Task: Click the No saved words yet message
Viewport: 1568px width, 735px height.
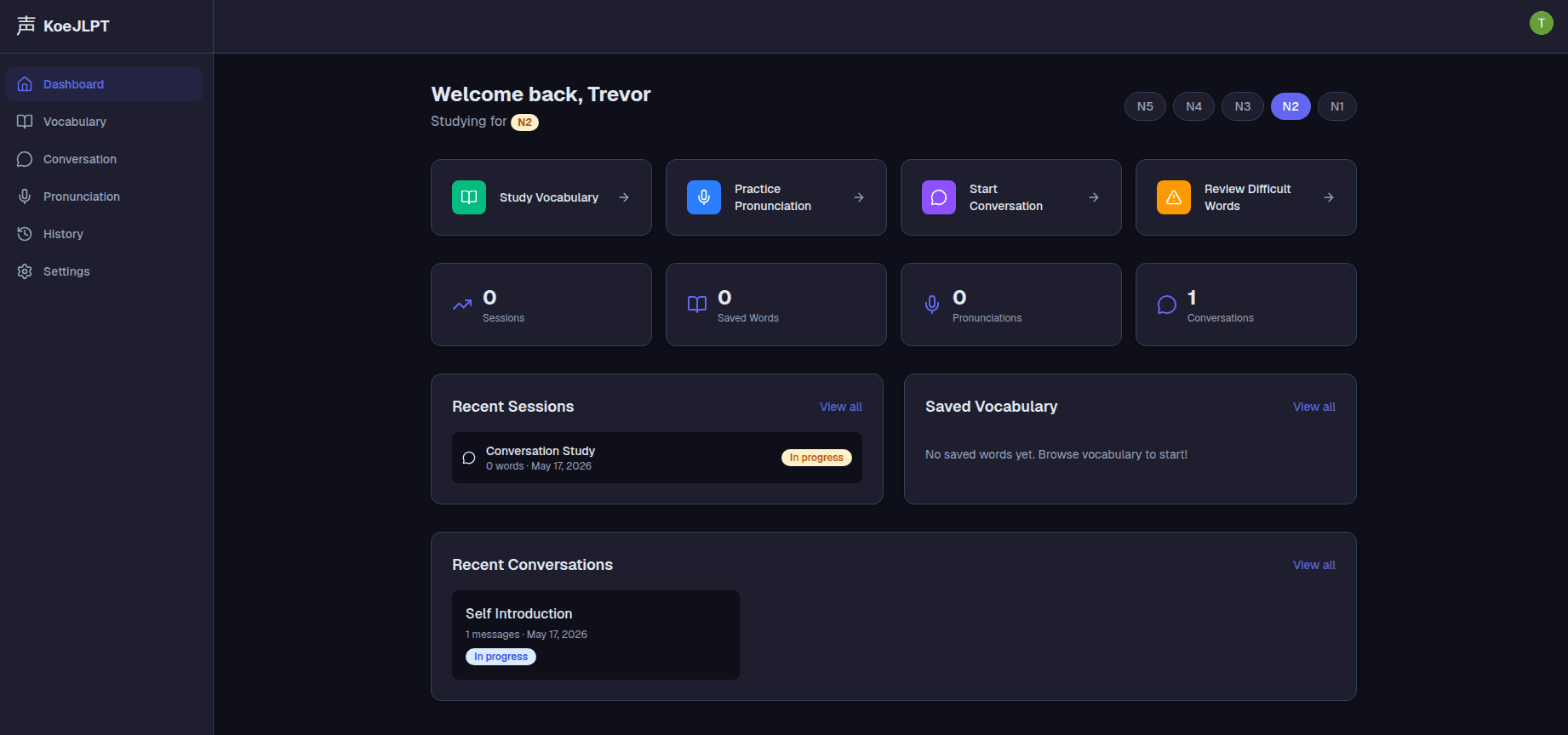Action: [x=1056, y=454]
